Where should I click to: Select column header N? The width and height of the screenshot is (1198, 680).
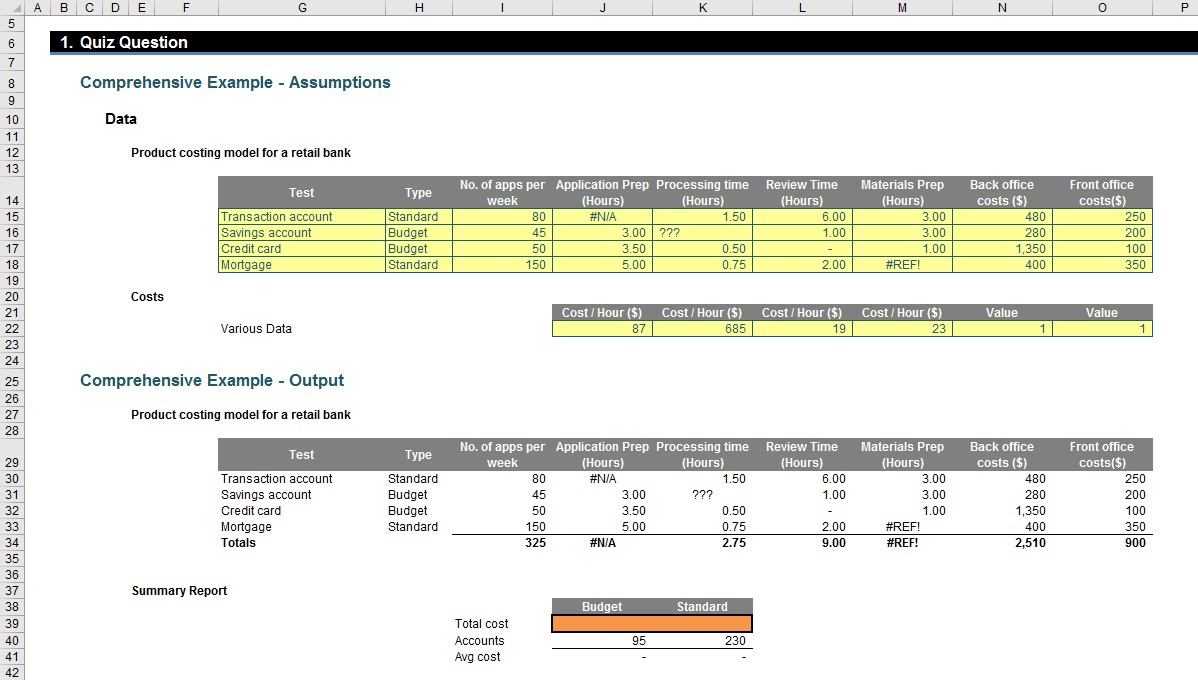click(1002, 7)
